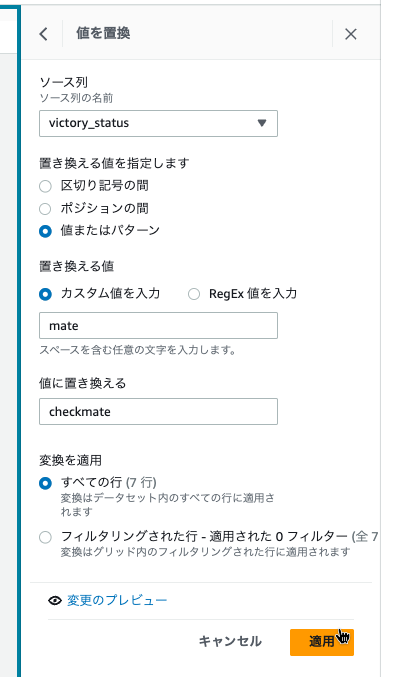Screen dimensions: 400x677
Task: Click the input field containing mate
Action: pyautogui.click(x=158, y=326)
